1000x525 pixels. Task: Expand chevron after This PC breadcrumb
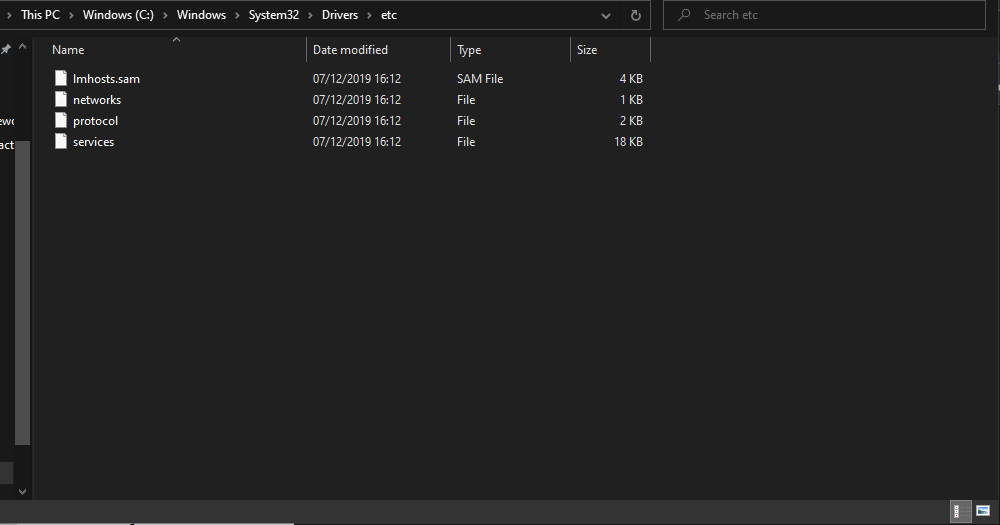pyautogui.click(x=71, y=15)
